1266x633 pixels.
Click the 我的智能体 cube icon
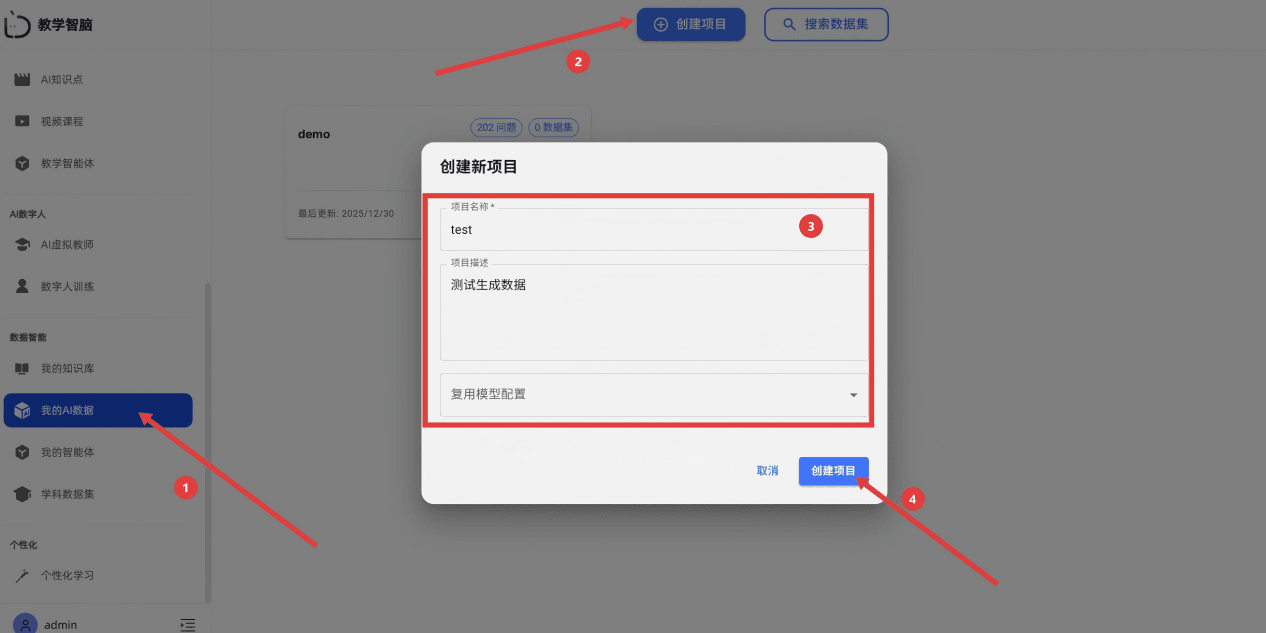[x=22, y=452]
